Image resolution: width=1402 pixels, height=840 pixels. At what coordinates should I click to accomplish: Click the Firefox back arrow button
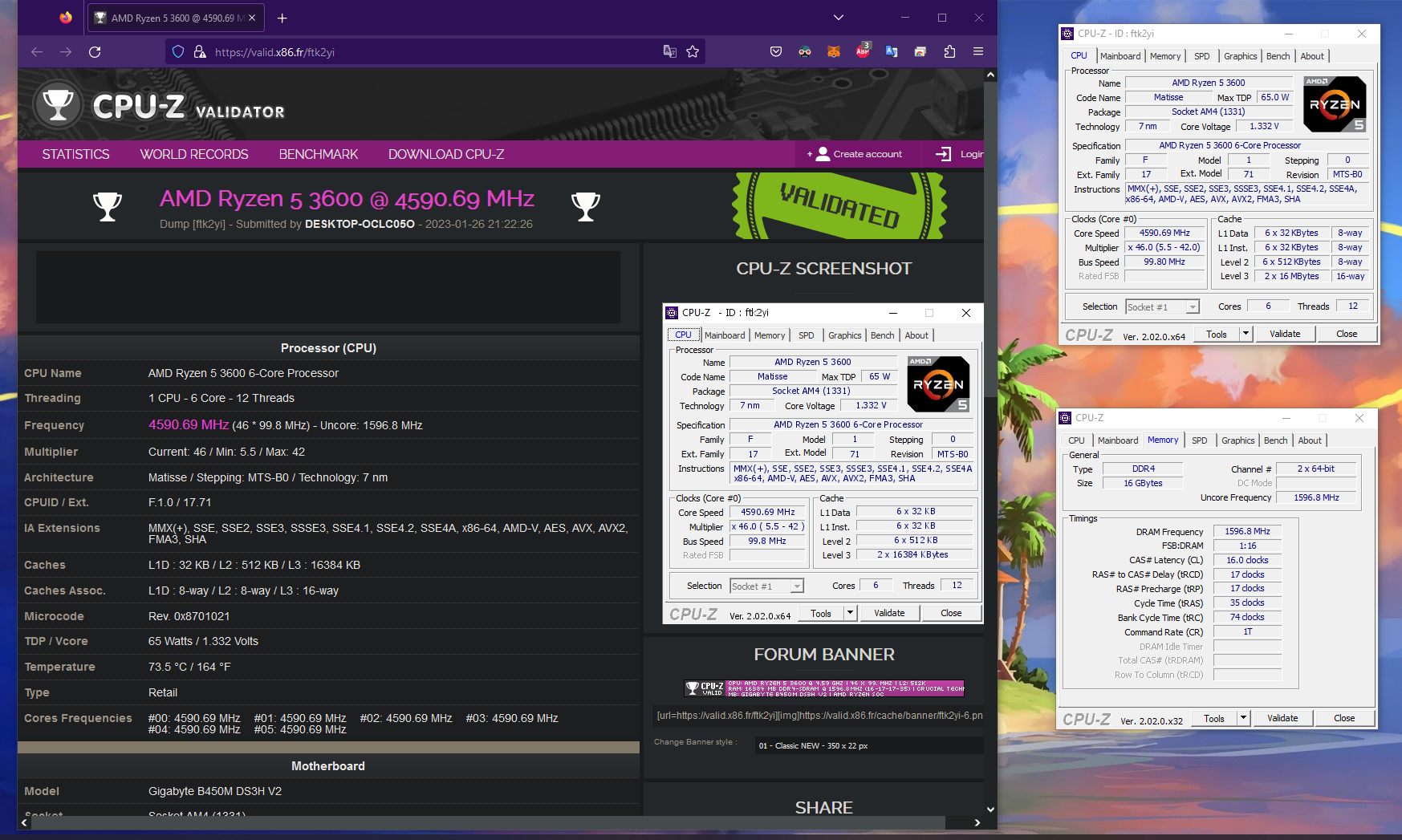pos(37,52)
